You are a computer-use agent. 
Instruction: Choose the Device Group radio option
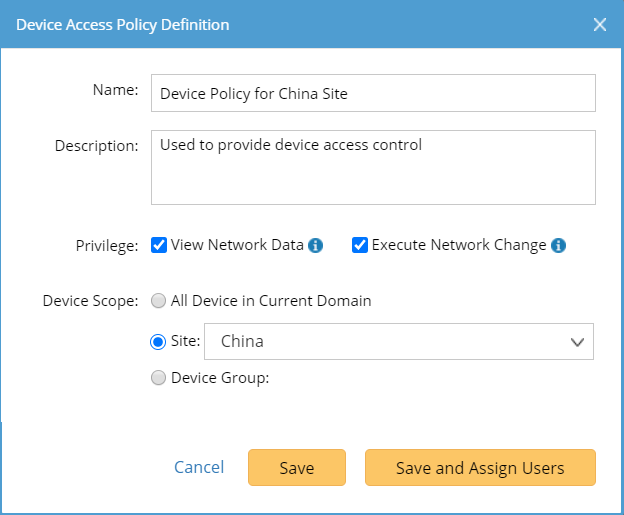click(x=158, y=378)
